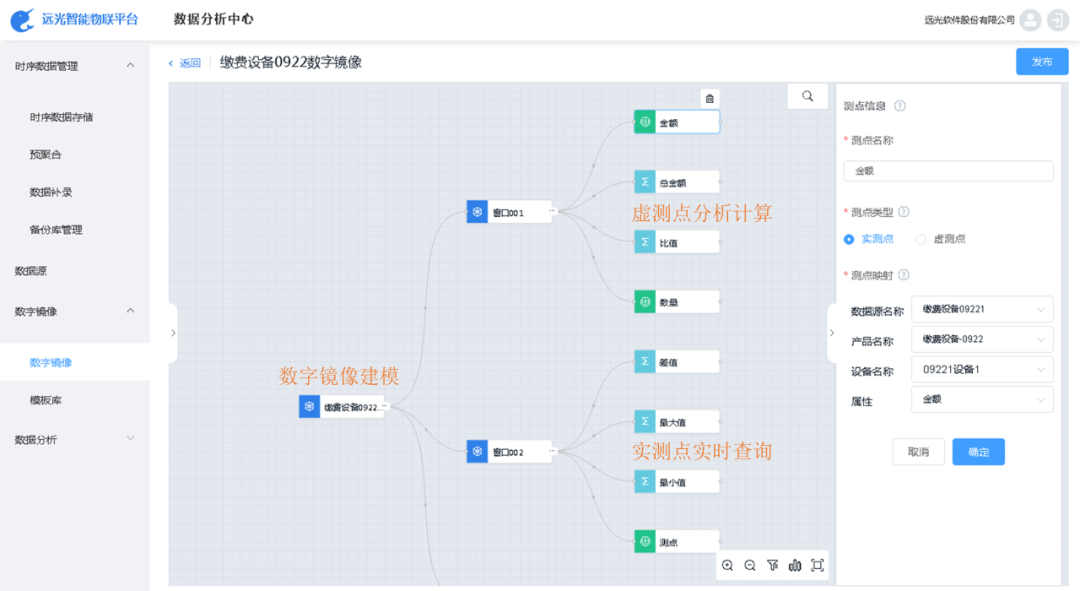
Task: Click the chart statistics icon in canvas toolbar
Action: [794, 565]
